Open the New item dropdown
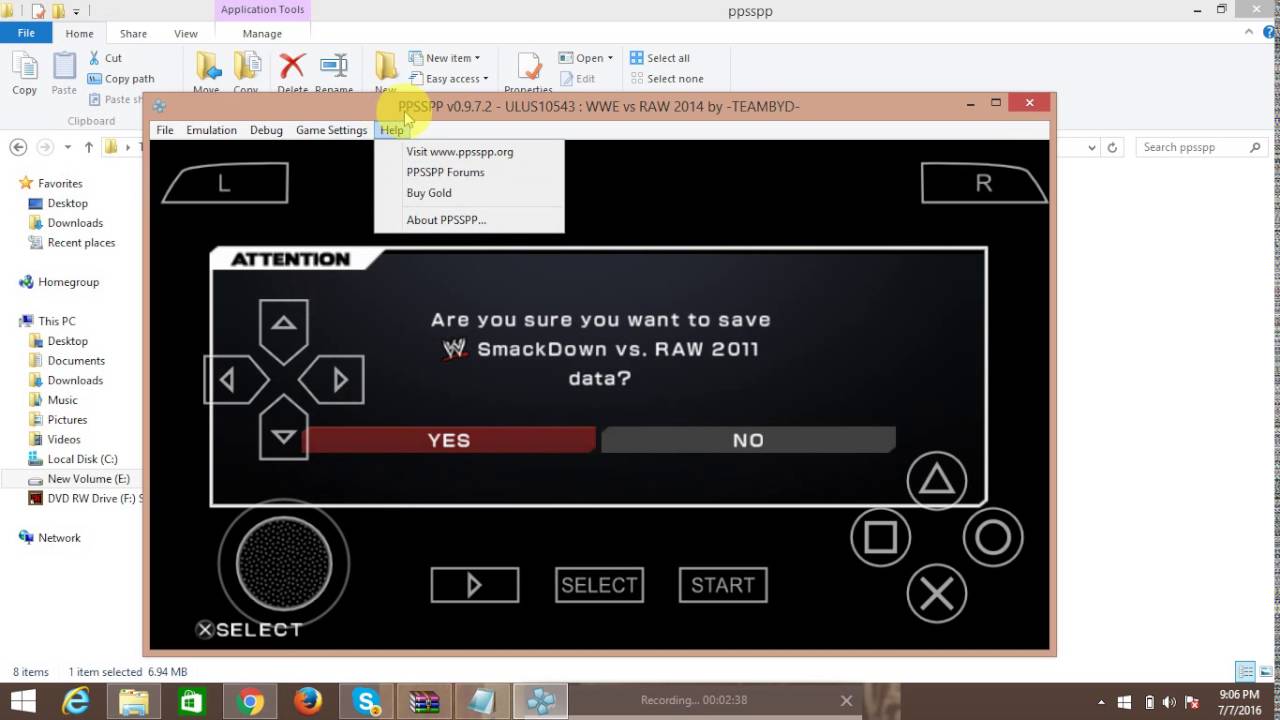The width and height of the screenshot is (1280, 720). pyautogui.click(x=445, y=58)
